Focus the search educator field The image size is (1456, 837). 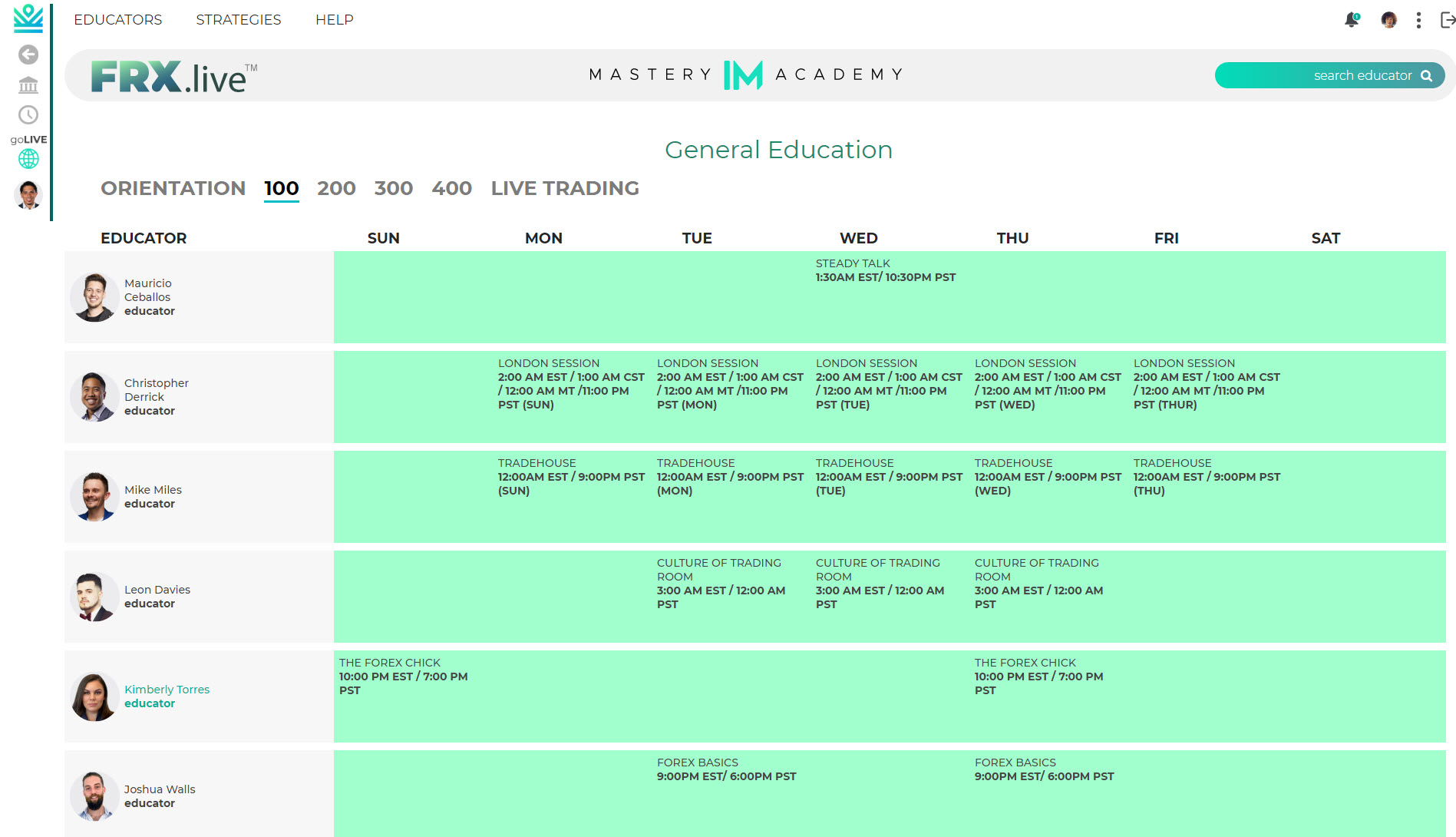(1329, 75)
